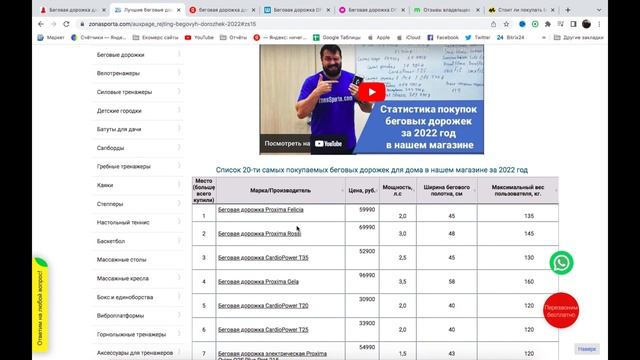Image resolution: width=640 pixels, height=360 pixels.
Task: Close the active Лучшие беговые tab
Action: click(179, 10)
